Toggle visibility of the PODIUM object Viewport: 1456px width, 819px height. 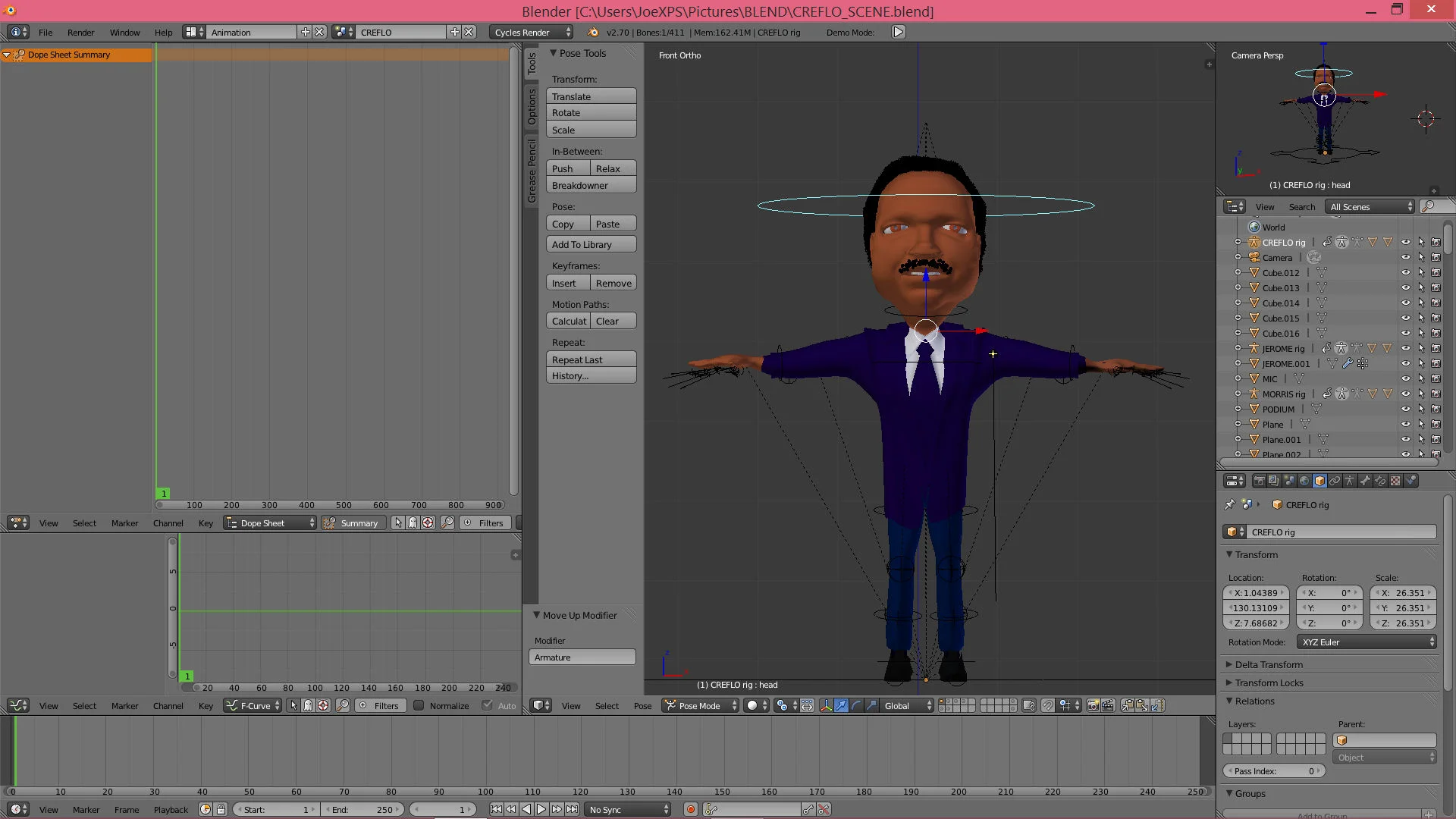pos(1405,409)
